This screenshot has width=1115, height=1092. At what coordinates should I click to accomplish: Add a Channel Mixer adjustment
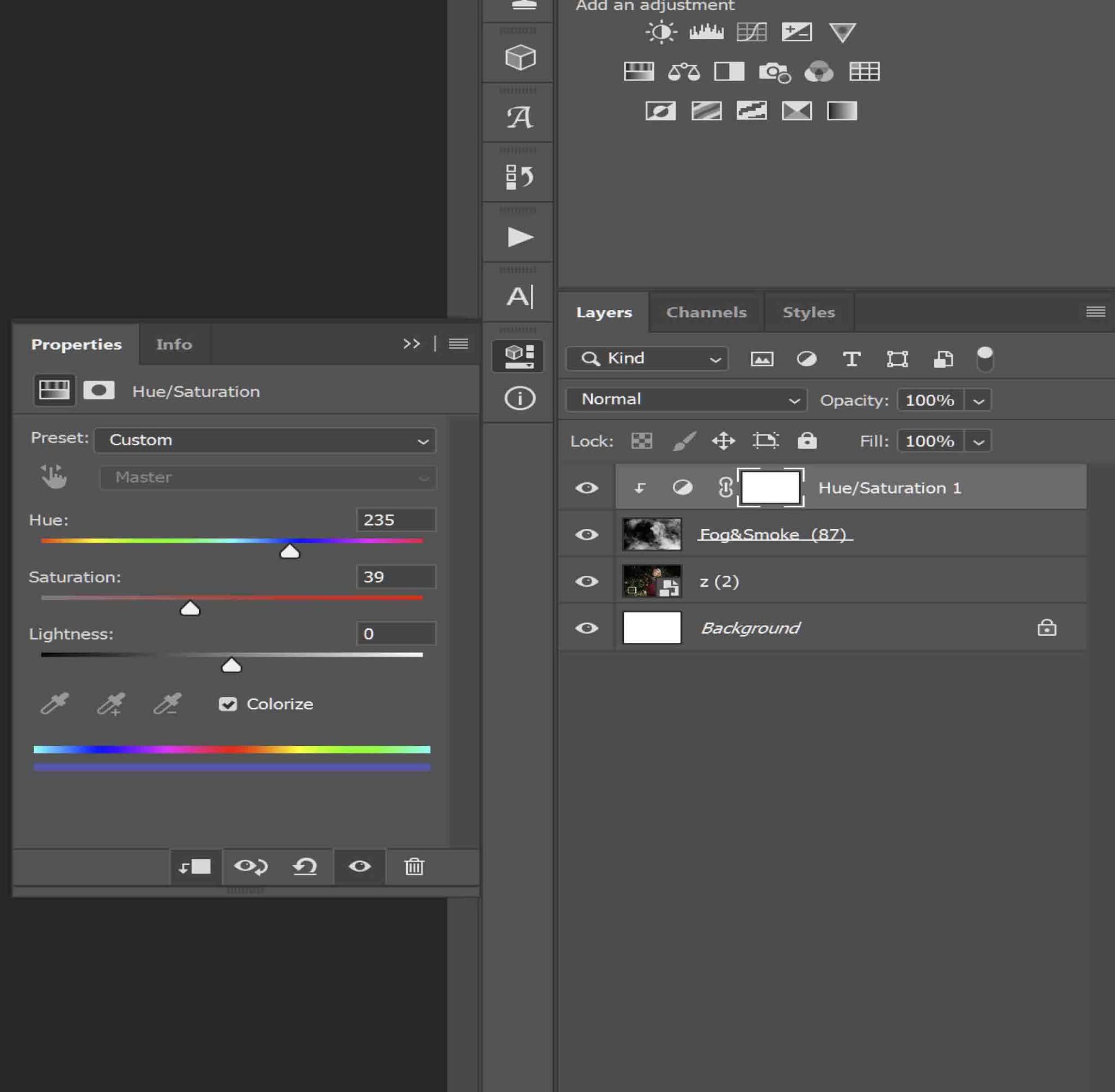click(x=819, y=72)
